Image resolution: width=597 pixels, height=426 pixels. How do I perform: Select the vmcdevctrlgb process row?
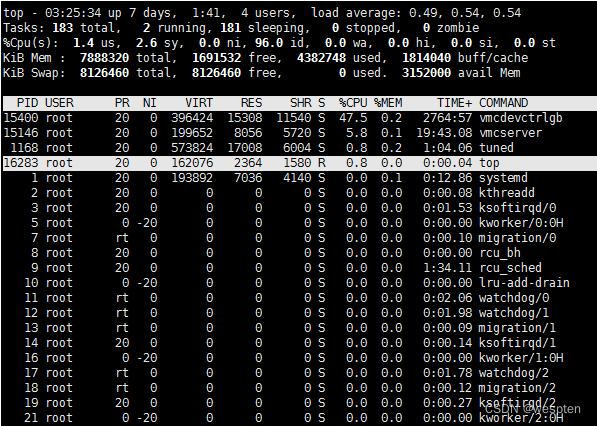click(x=298, y=118)
